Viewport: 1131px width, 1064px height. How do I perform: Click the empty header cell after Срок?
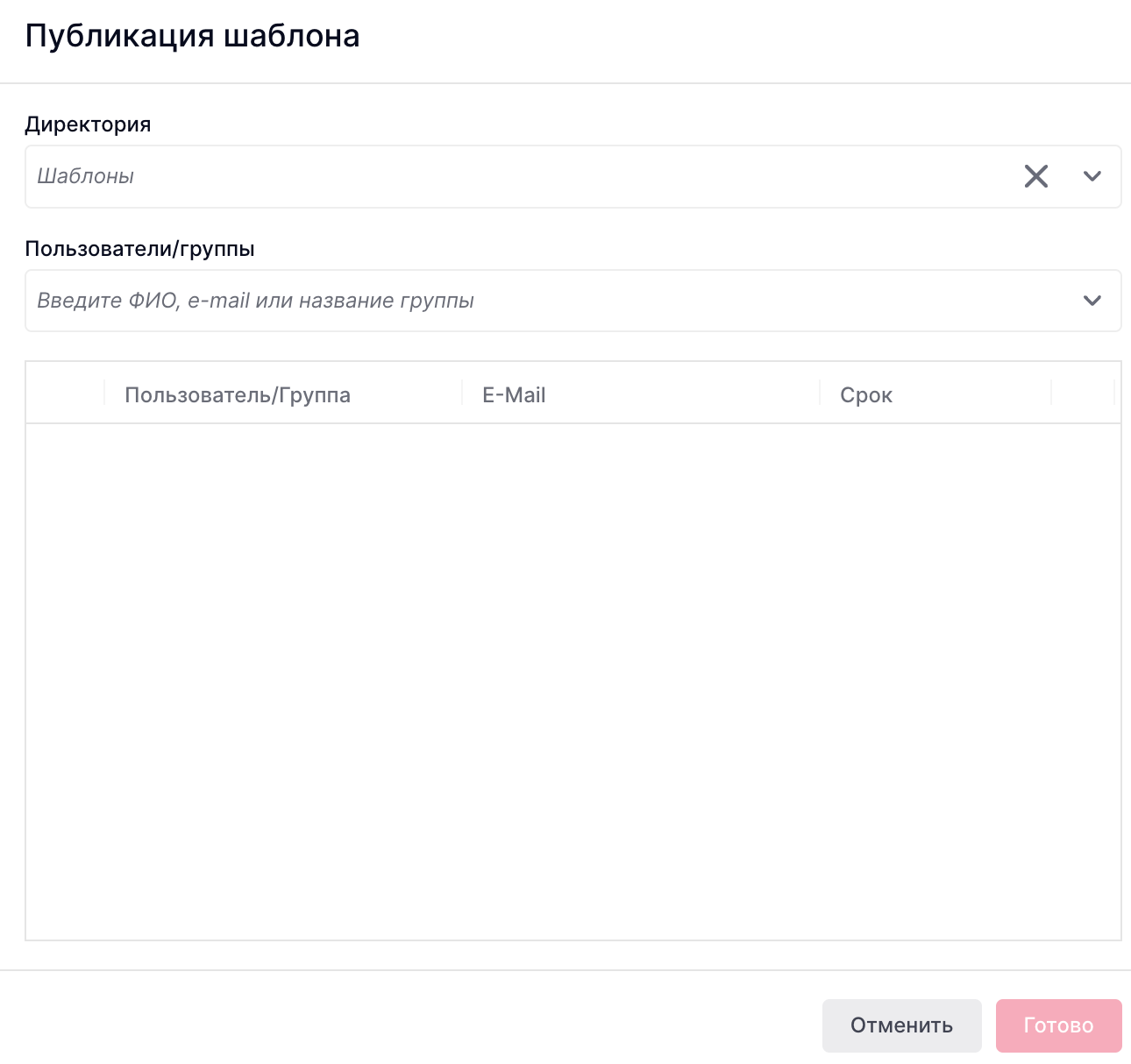[1082, 394]
